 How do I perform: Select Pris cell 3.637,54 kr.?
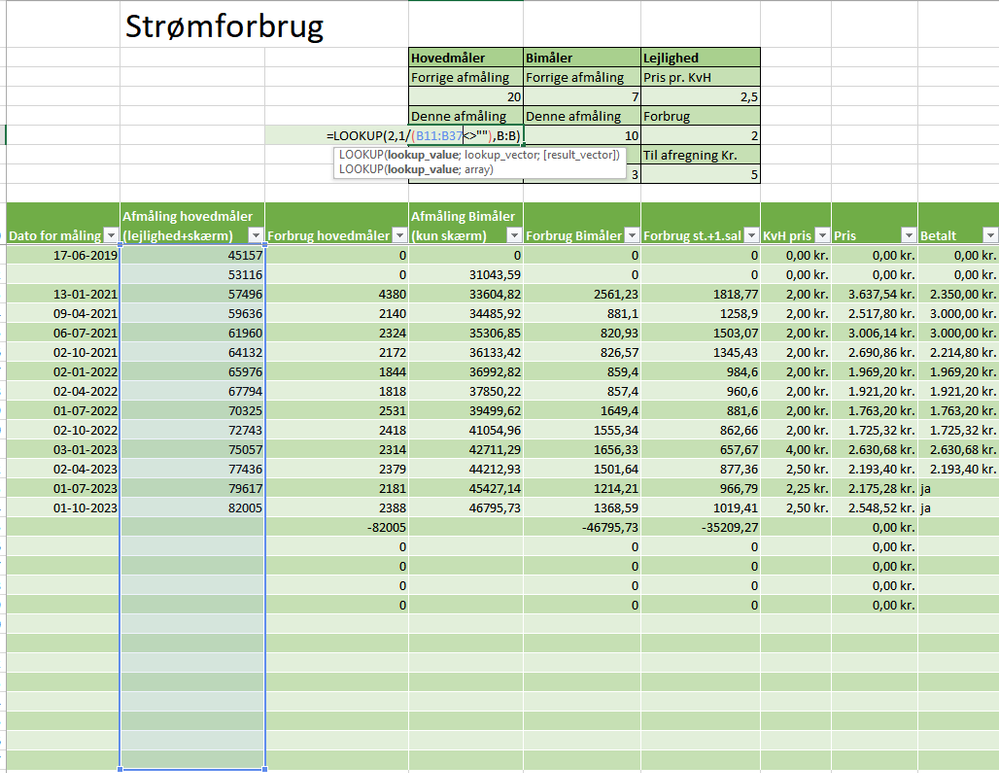(874, 294)
